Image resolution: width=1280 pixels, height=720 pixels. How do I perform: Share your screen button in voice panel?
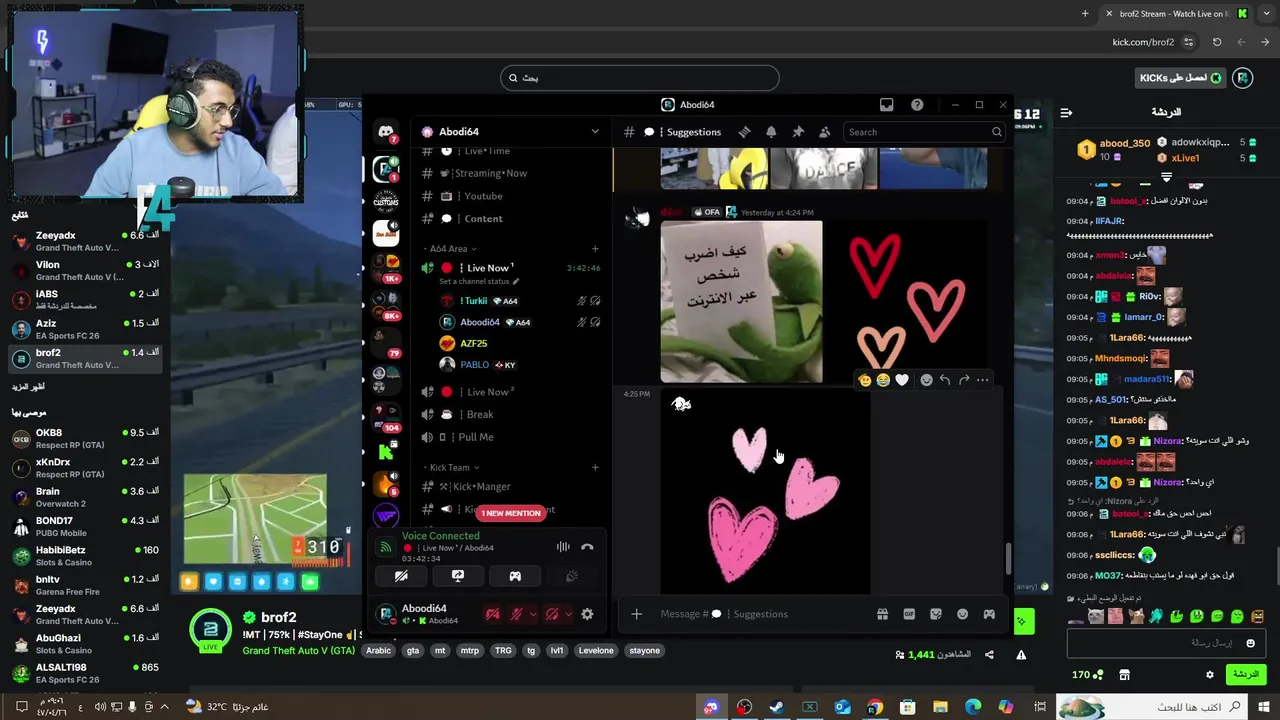(458, 576)
